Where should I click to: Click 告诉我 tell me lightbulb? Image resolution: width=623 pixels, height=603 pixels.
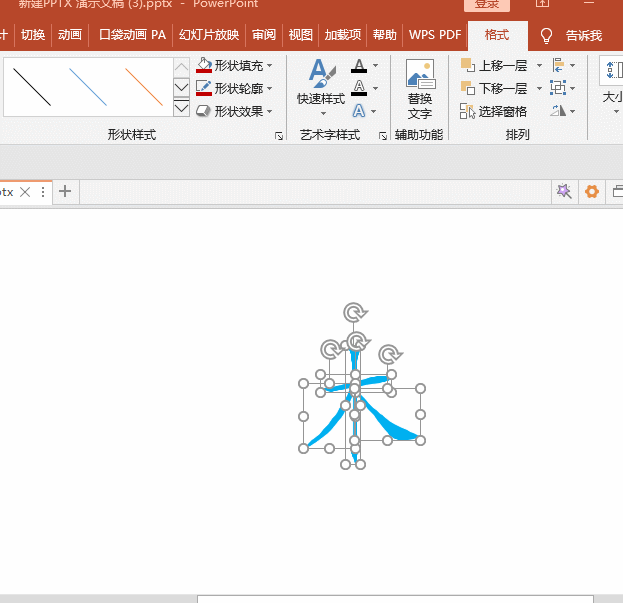click(x=546, y=36)
